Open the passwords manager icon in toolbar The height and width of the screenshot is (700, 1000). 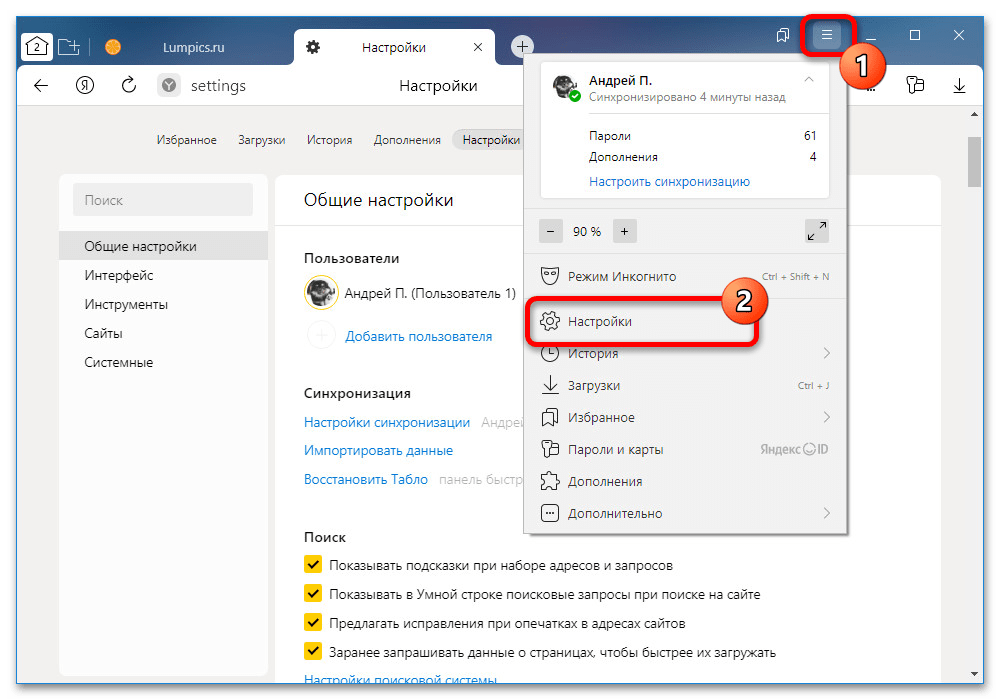click(x=915, y=85)
